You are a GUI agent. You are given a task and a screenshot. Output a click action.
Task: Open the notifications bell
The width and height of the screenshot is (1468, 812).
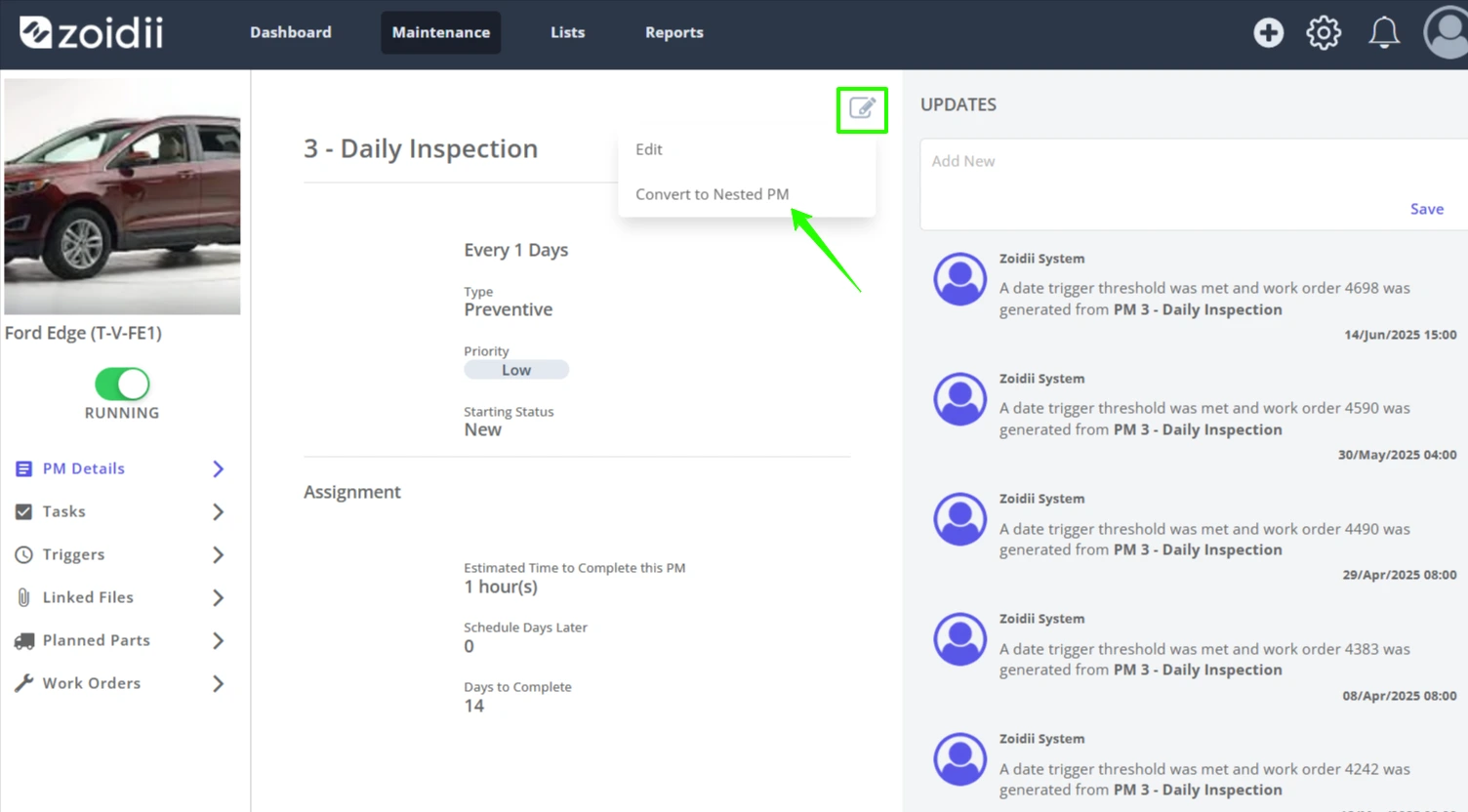[x=1383, y=32]
